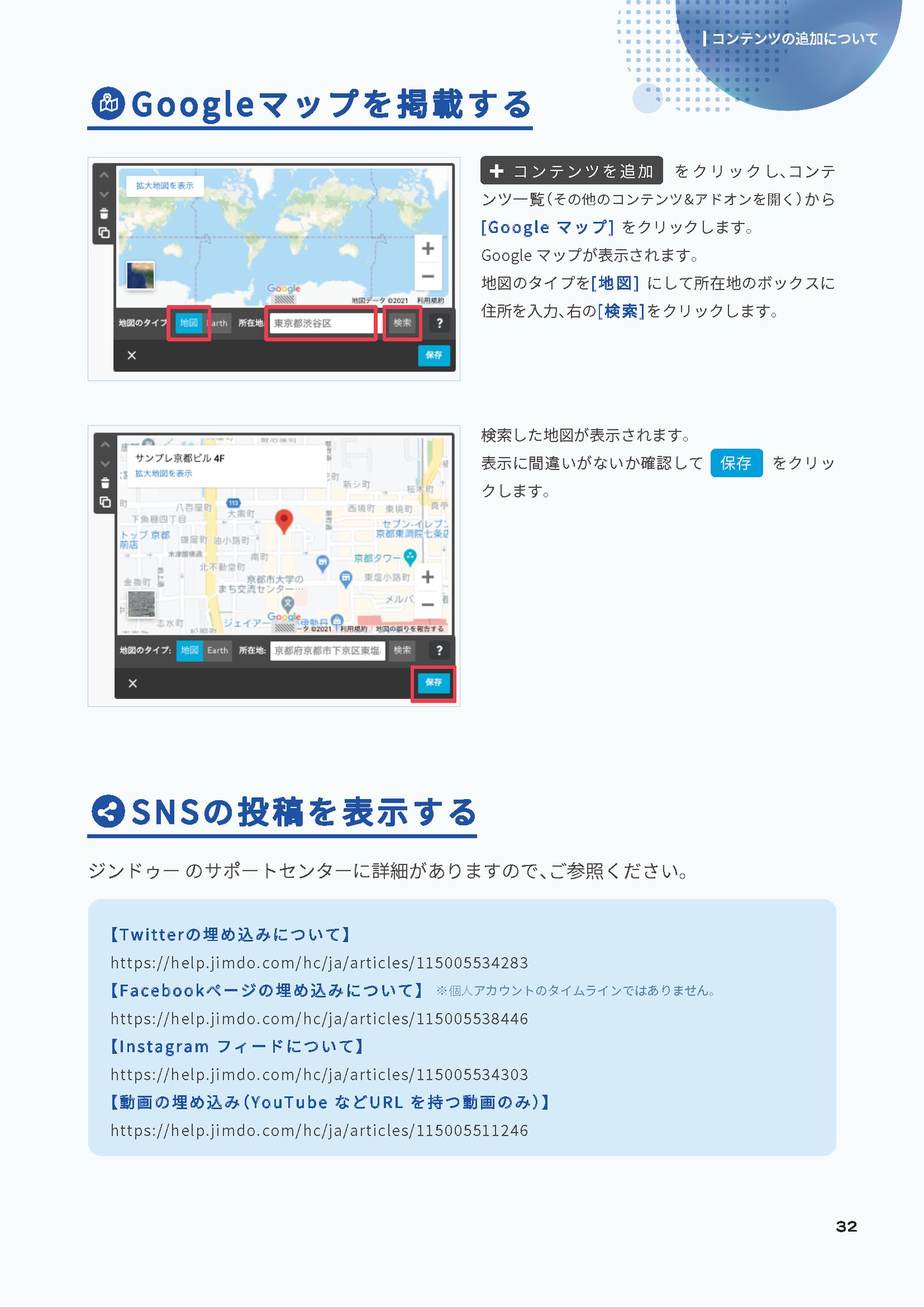Click the コンテンツを追加 button
The height and width of the screenshot is (1307, 924).
pyautogui.click(x=572, y=171)
